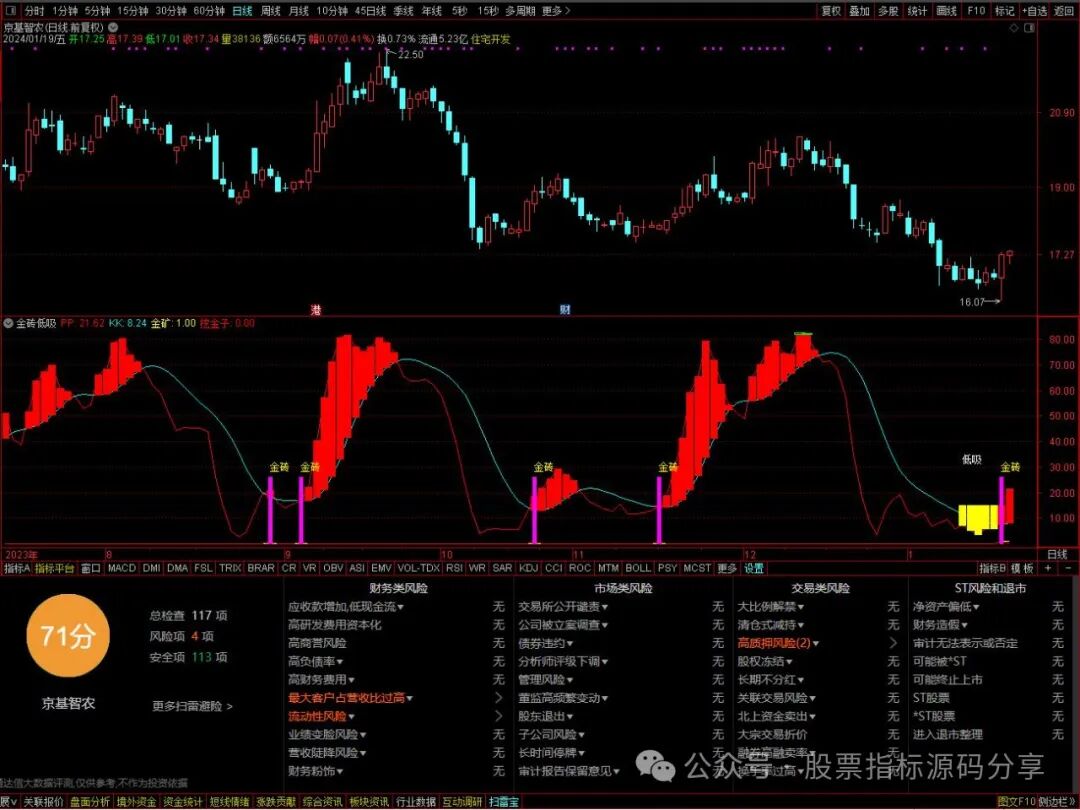Expand 净资产偏低 dropdown
1080x810 pixels.
[946, 607]
